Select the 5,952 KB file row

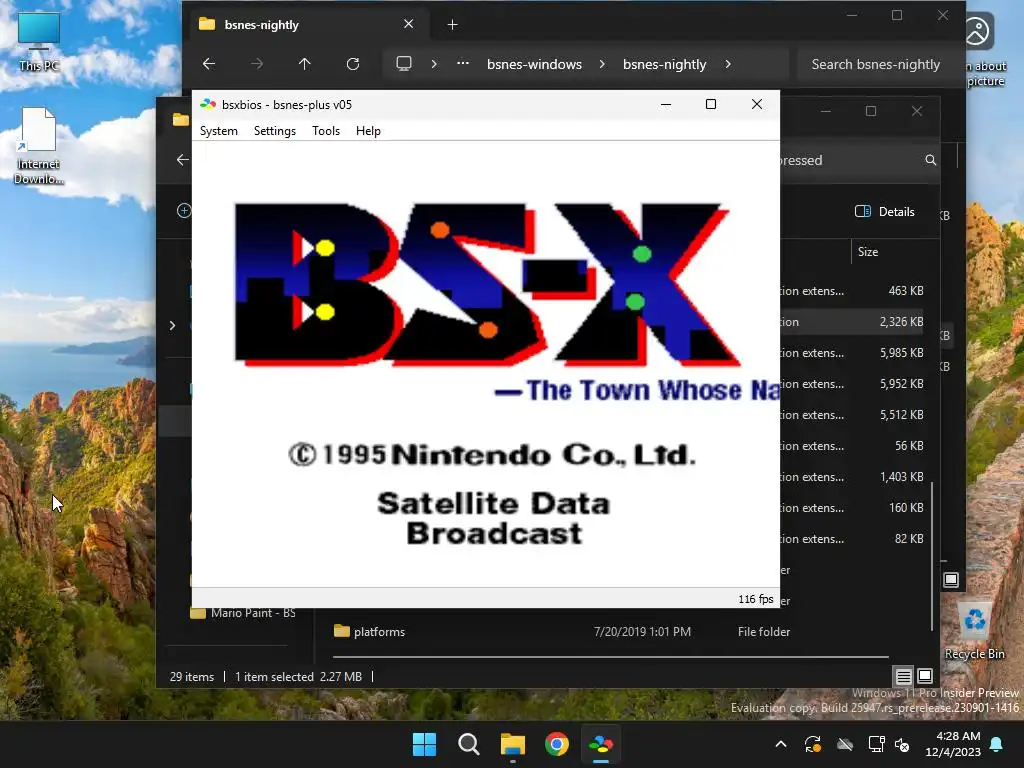[852, 384]
